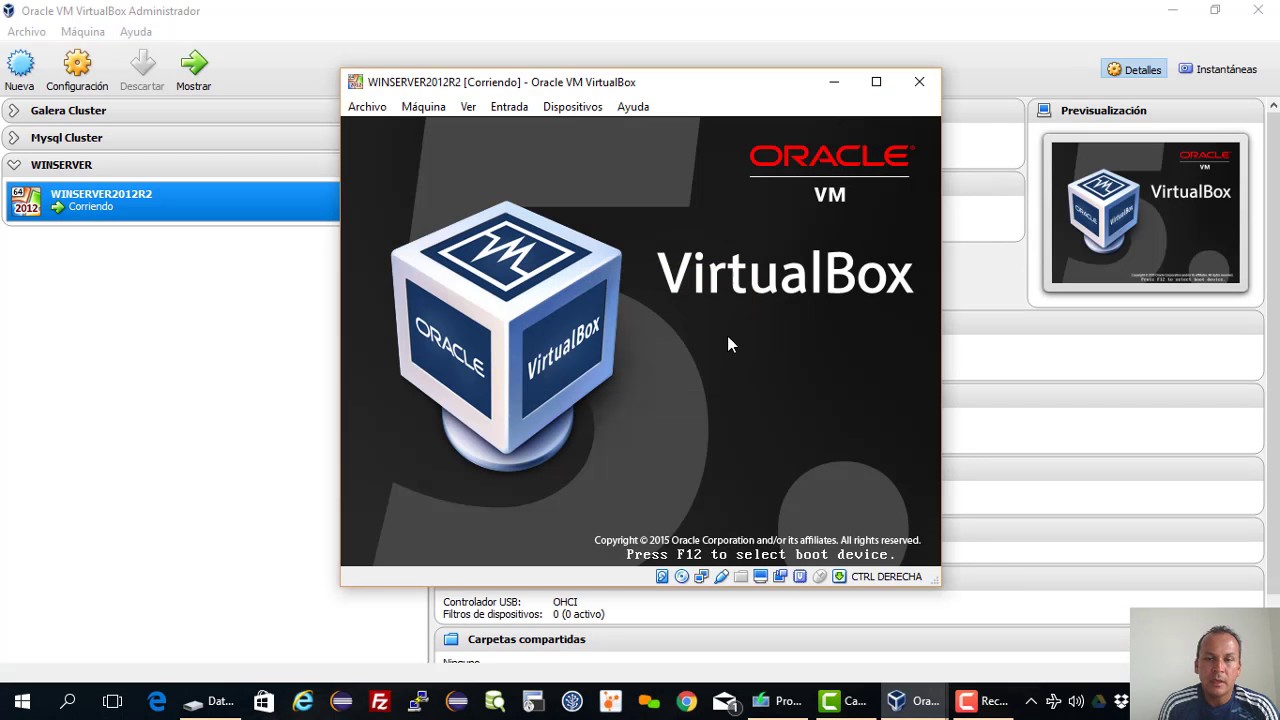This screenshot has height=720, width=1280.
Task: Open Ver menu in VM window
Action: point(468,106)
